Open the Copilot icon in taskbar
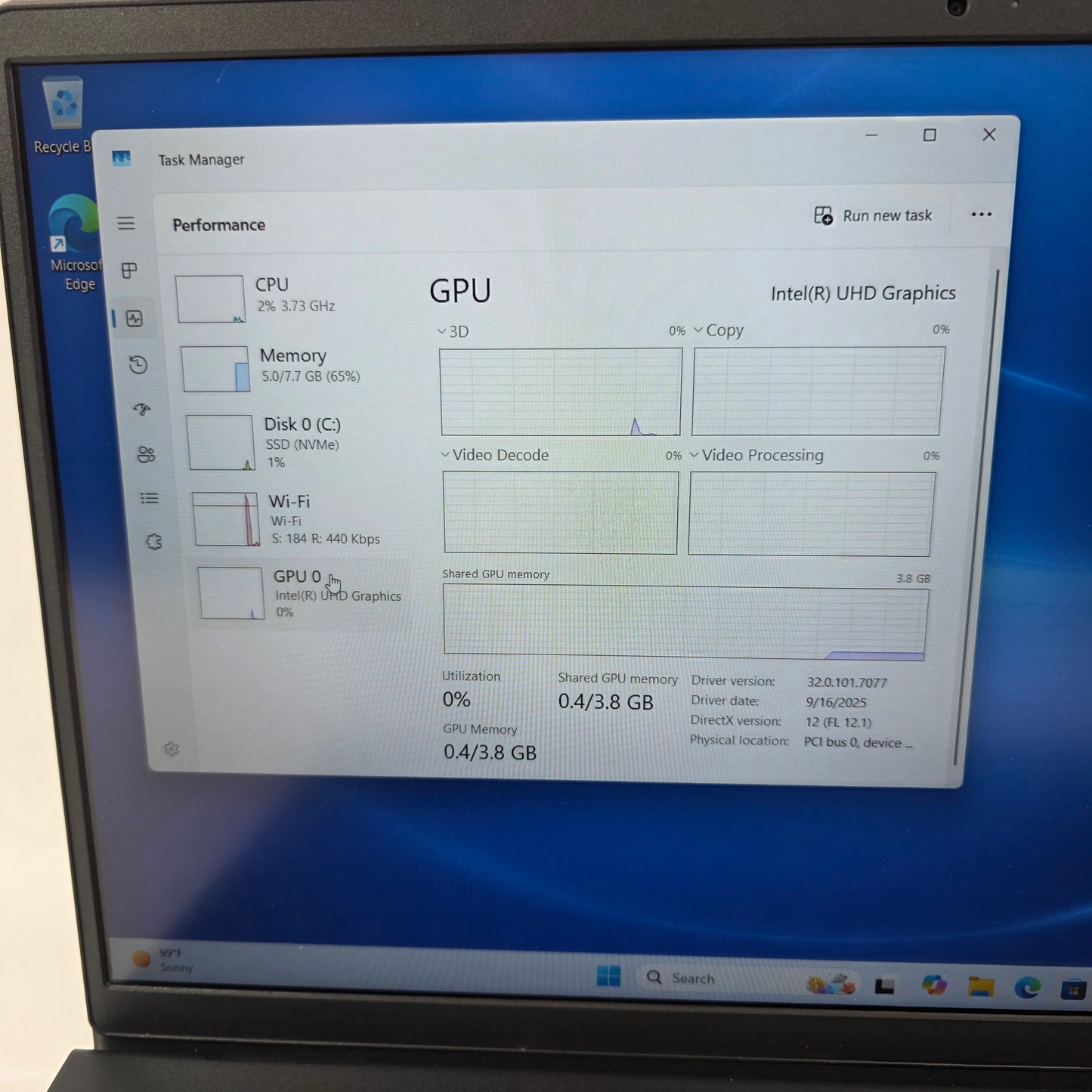This screenshot has height=1092, width=1092. coord(934,985)
